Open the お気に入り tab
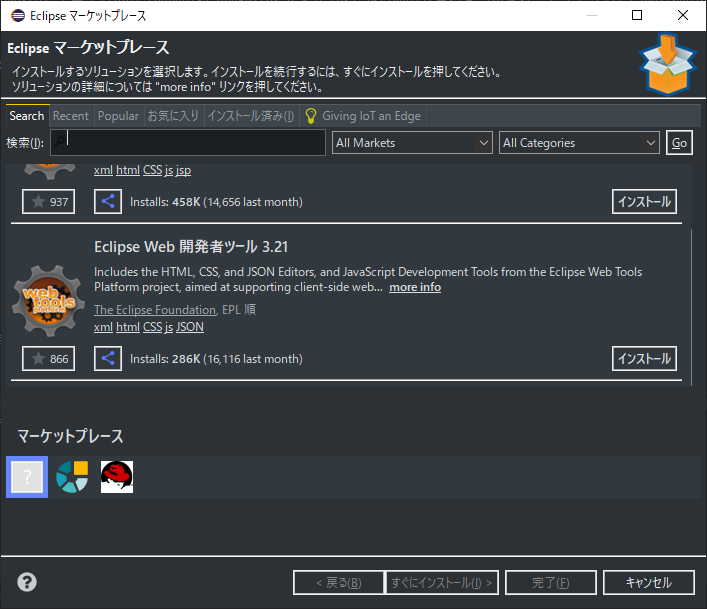 tap(174, 116)
